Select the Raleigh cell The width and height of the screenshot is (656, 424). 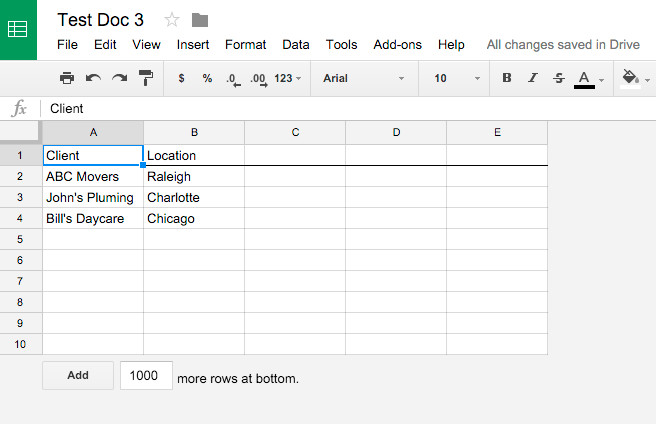click(194, 176)
